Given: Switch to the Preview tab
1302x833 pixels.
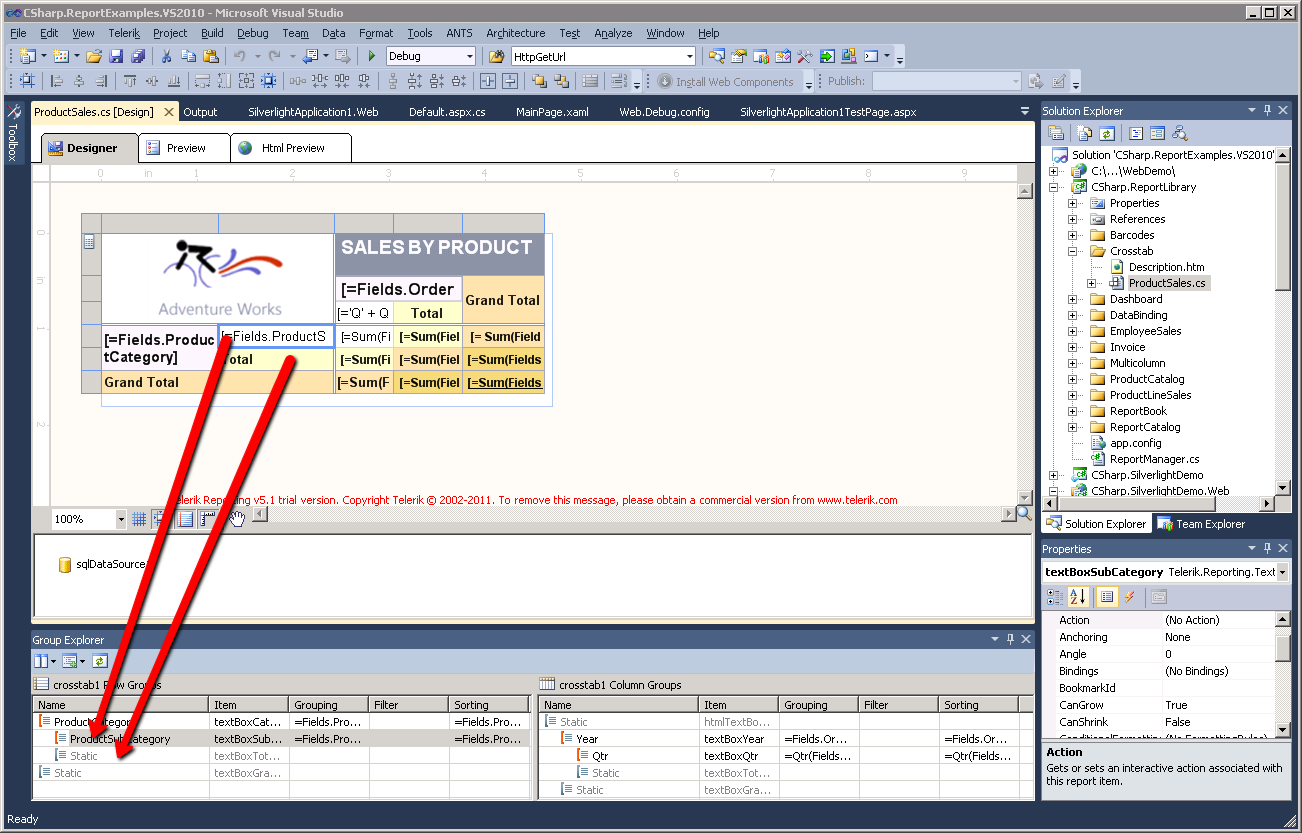Looking at the screenshot, I should (185, 148).
